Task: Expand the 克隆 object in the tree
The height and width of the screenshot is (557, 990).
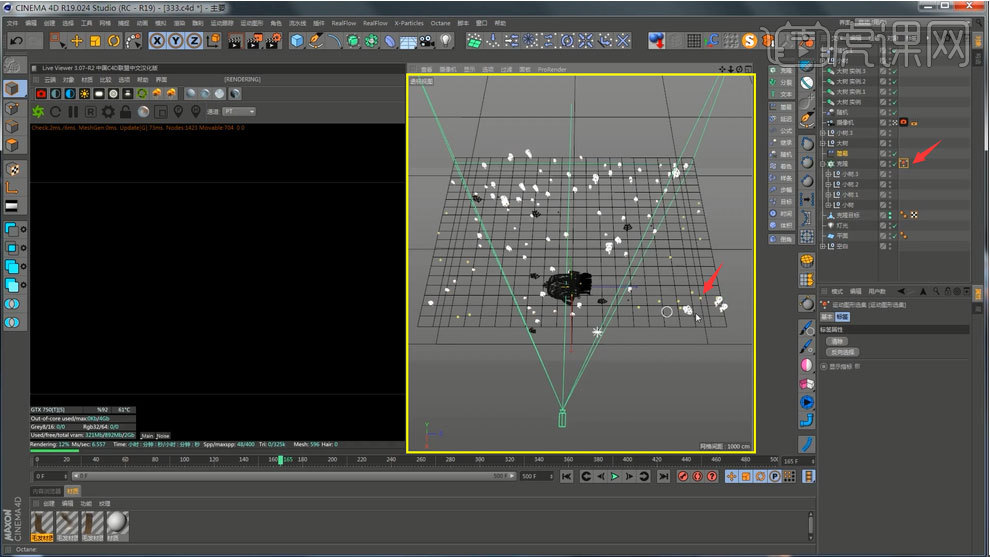Action: point(824,163)
